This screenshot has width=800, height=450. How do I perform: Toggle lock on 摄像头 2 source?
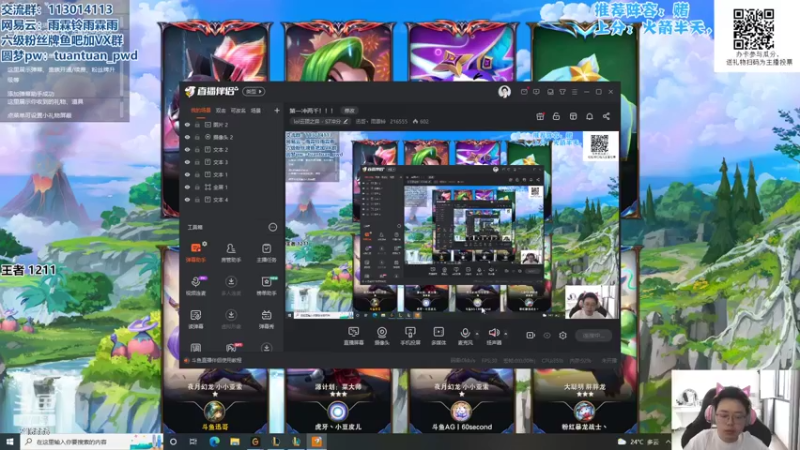coord(197,137)
